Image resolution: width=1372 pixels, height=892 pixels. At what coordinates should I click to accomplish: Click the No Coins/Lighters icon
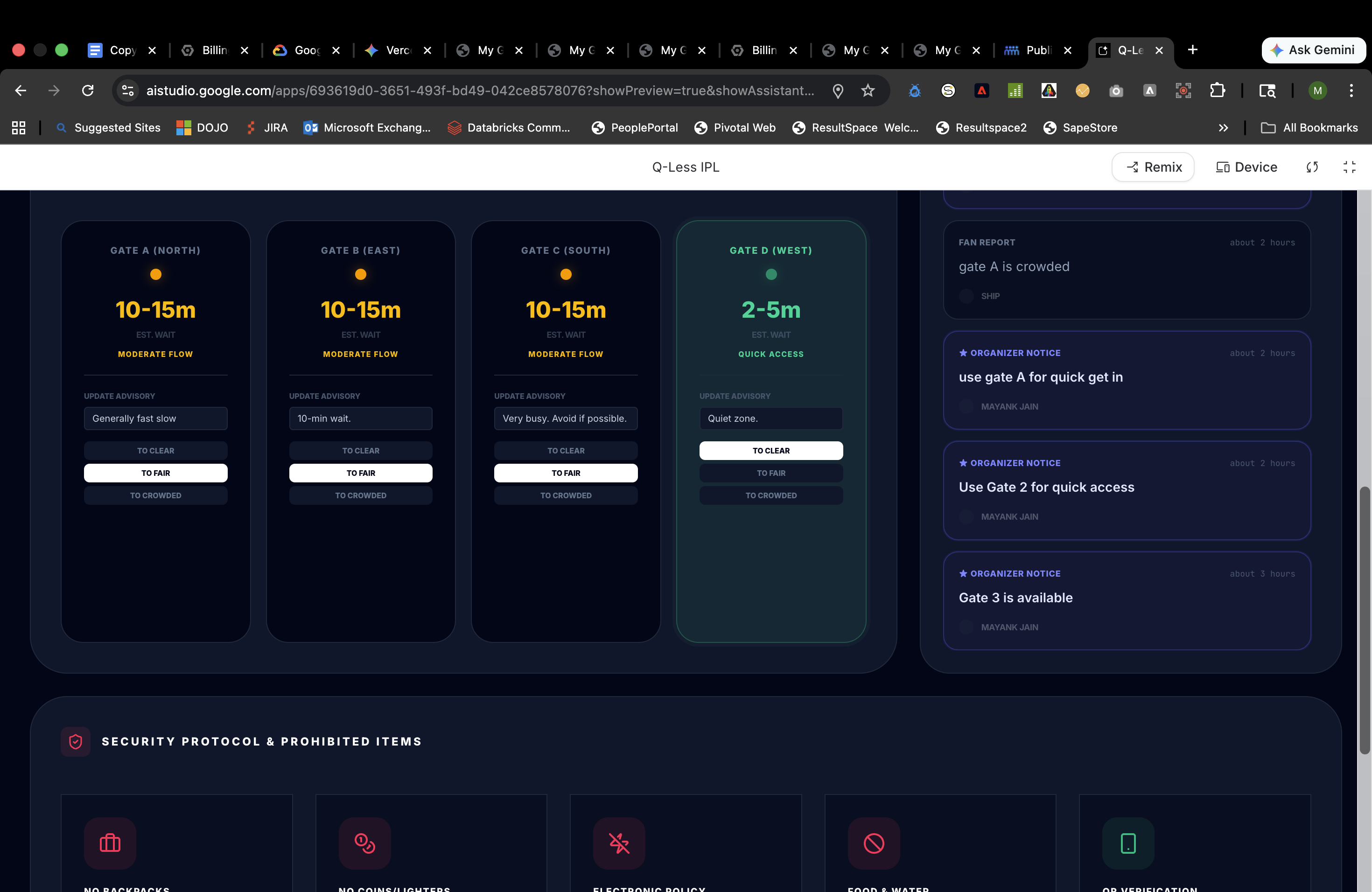click(x=364, y=843)
